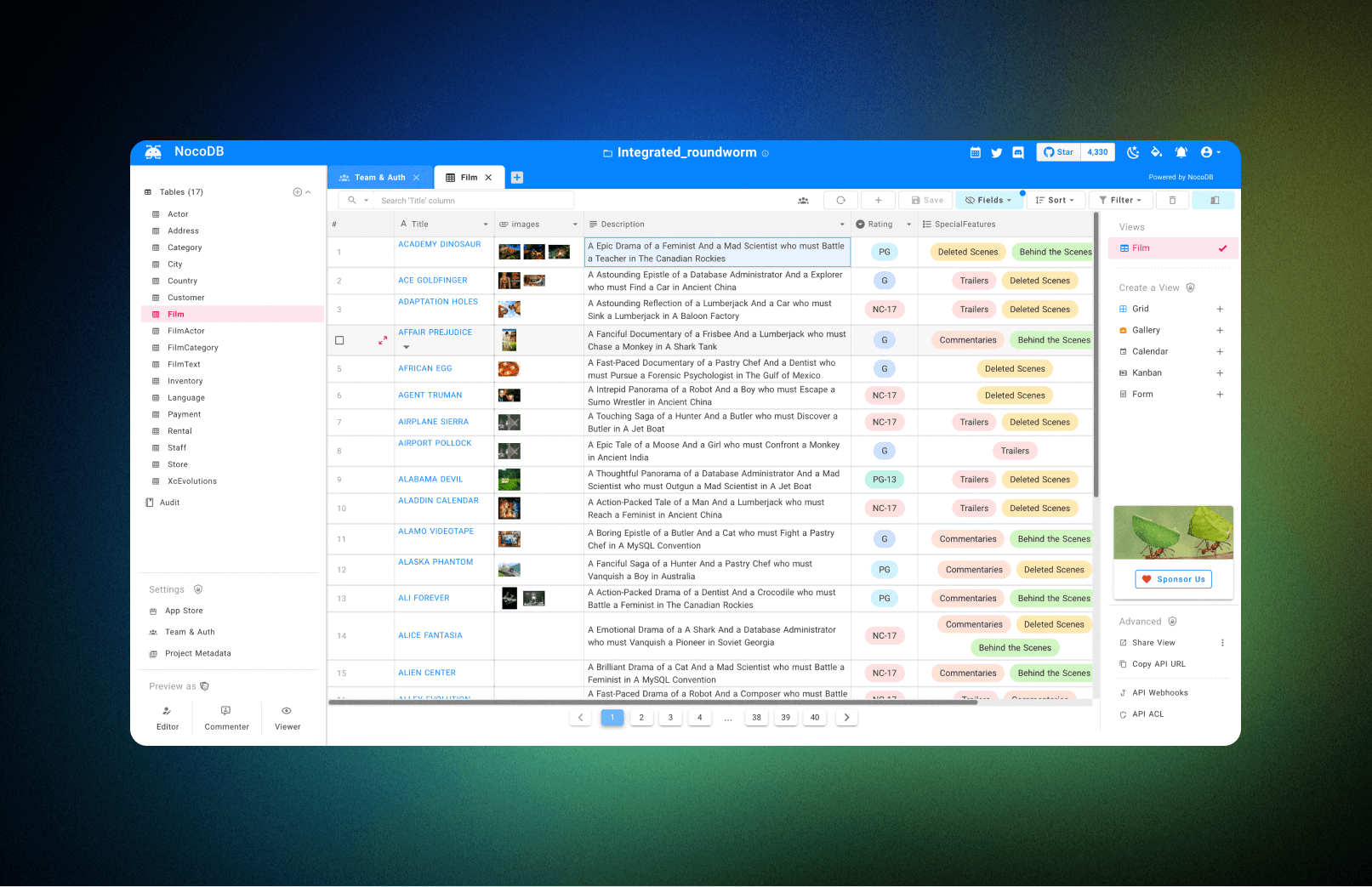Create a new Kanban view

1220,372
